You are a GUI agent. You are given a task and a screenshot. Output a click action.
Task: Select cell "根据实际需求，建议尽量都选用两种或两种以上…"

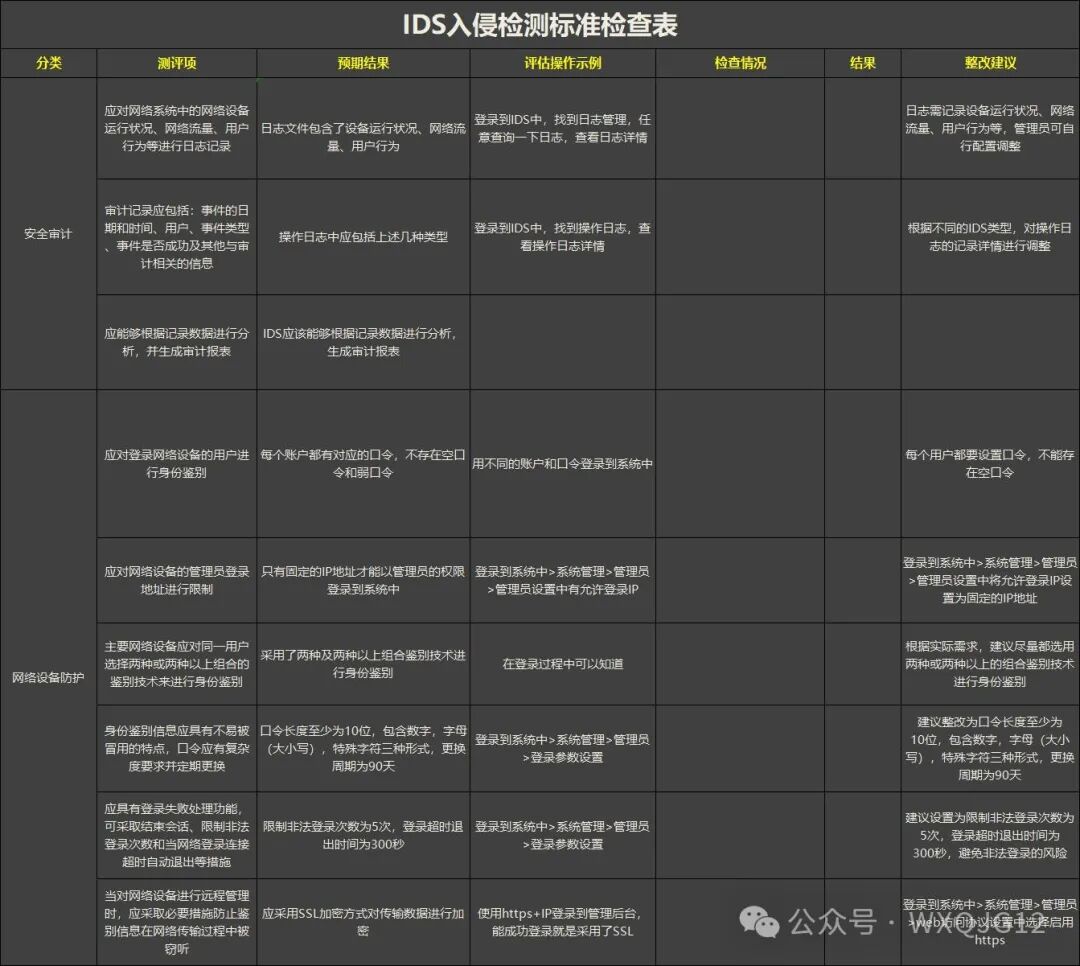tap(990, 664)
